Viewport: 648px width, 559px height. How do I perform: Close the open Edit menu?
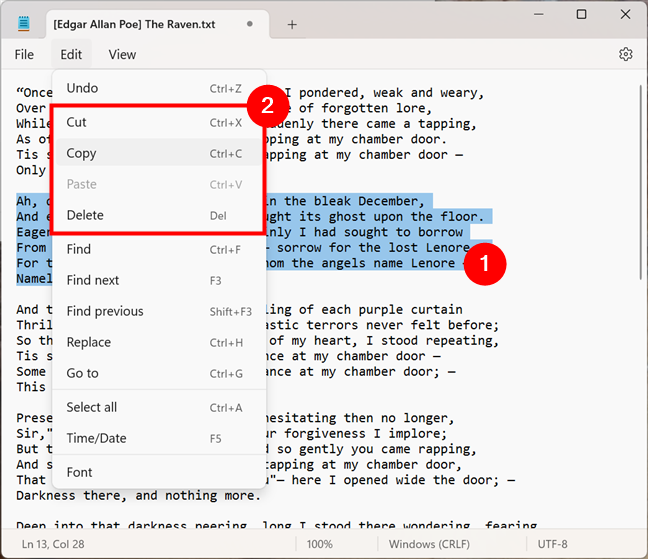coord(71,55)
